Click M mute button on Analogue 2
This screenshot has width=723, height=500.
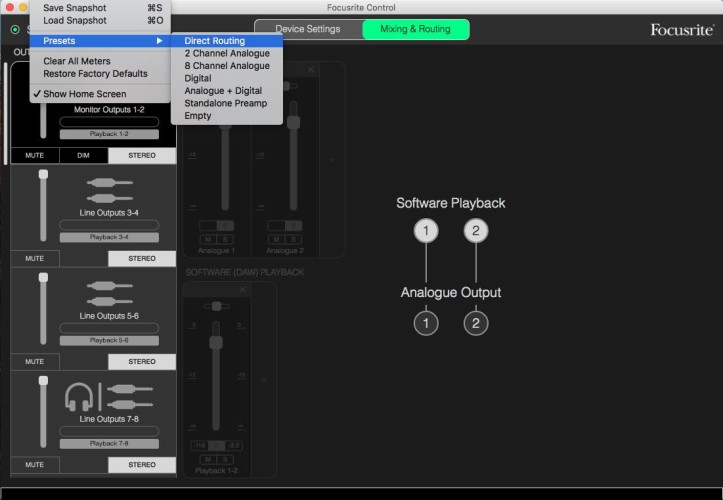click(x=276, y=239)
